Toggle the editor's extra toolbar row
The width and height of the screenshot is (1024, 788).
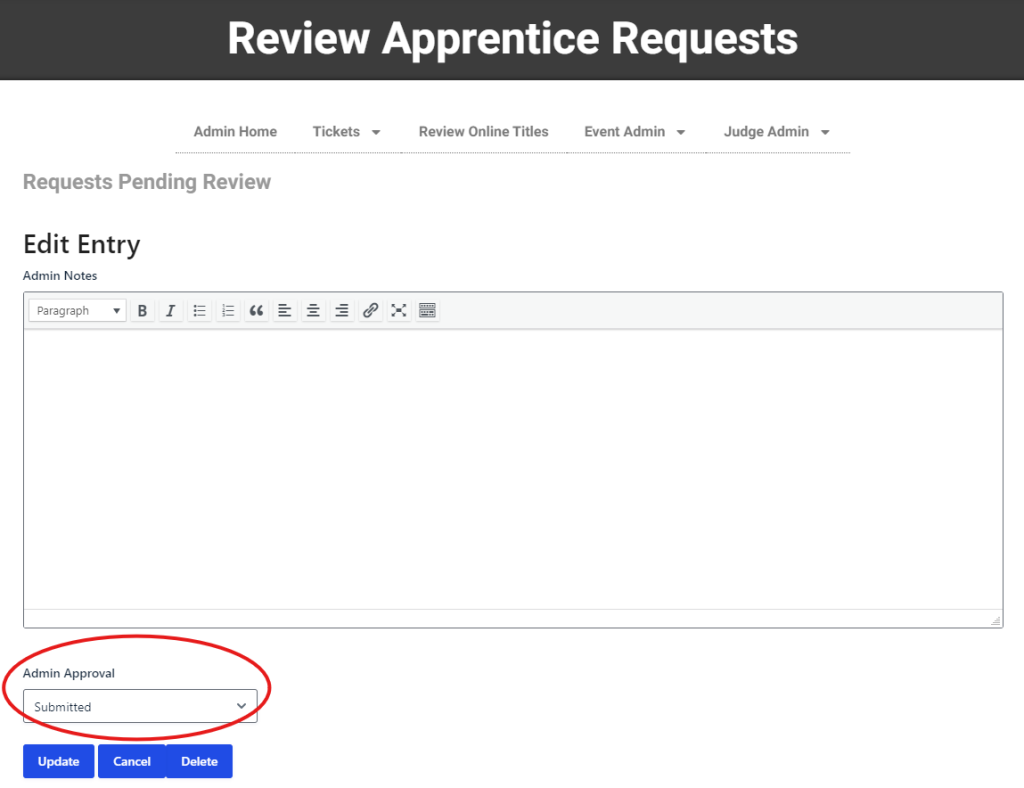(x=427, y=311)
